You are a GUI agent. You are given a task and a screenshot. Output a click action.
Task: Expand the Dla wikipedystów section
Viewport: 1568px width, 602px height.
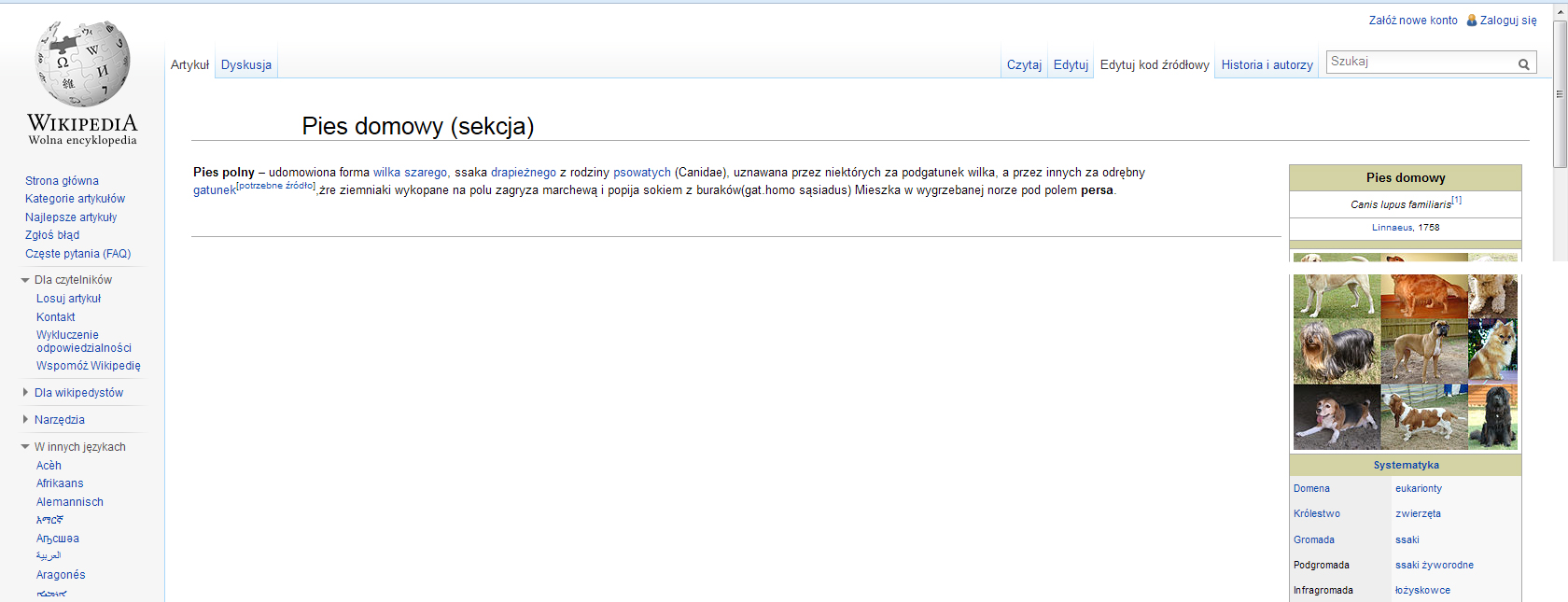(x=25, y=393)
